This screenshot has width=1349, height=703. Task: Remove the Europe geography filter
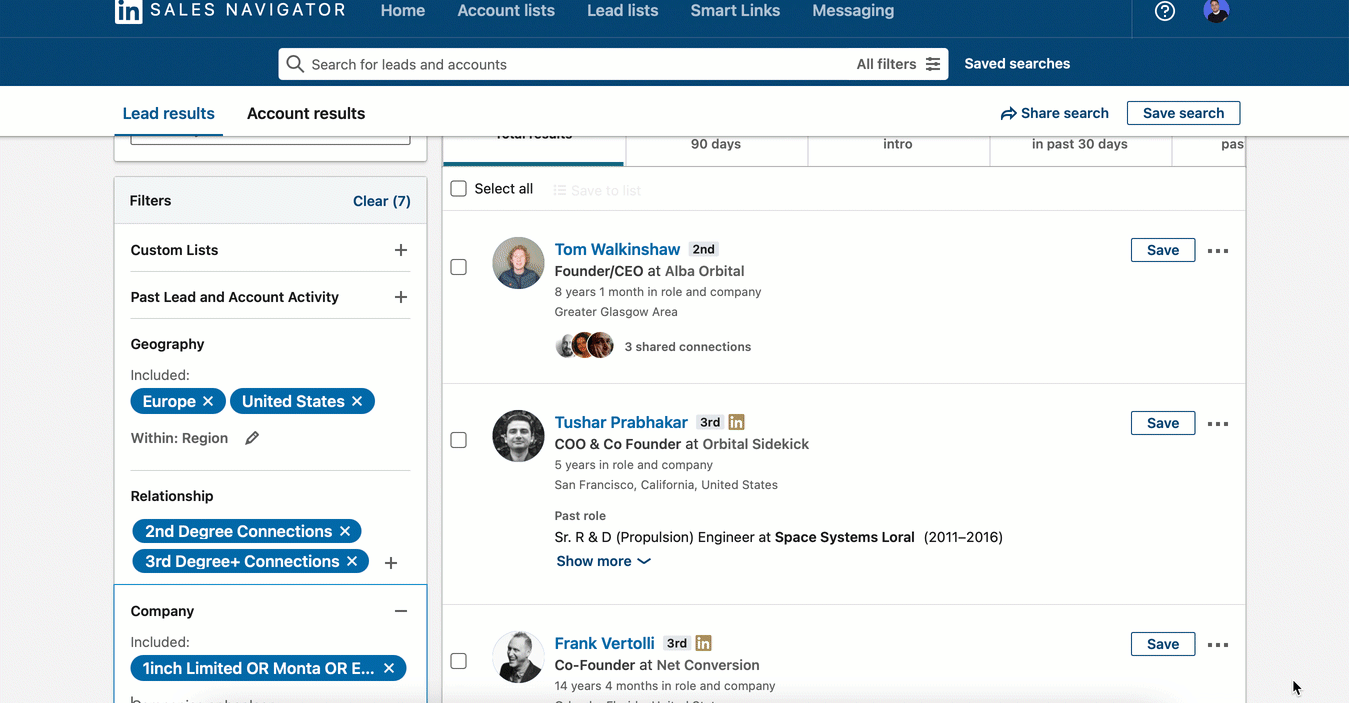(x=208, y=401)
